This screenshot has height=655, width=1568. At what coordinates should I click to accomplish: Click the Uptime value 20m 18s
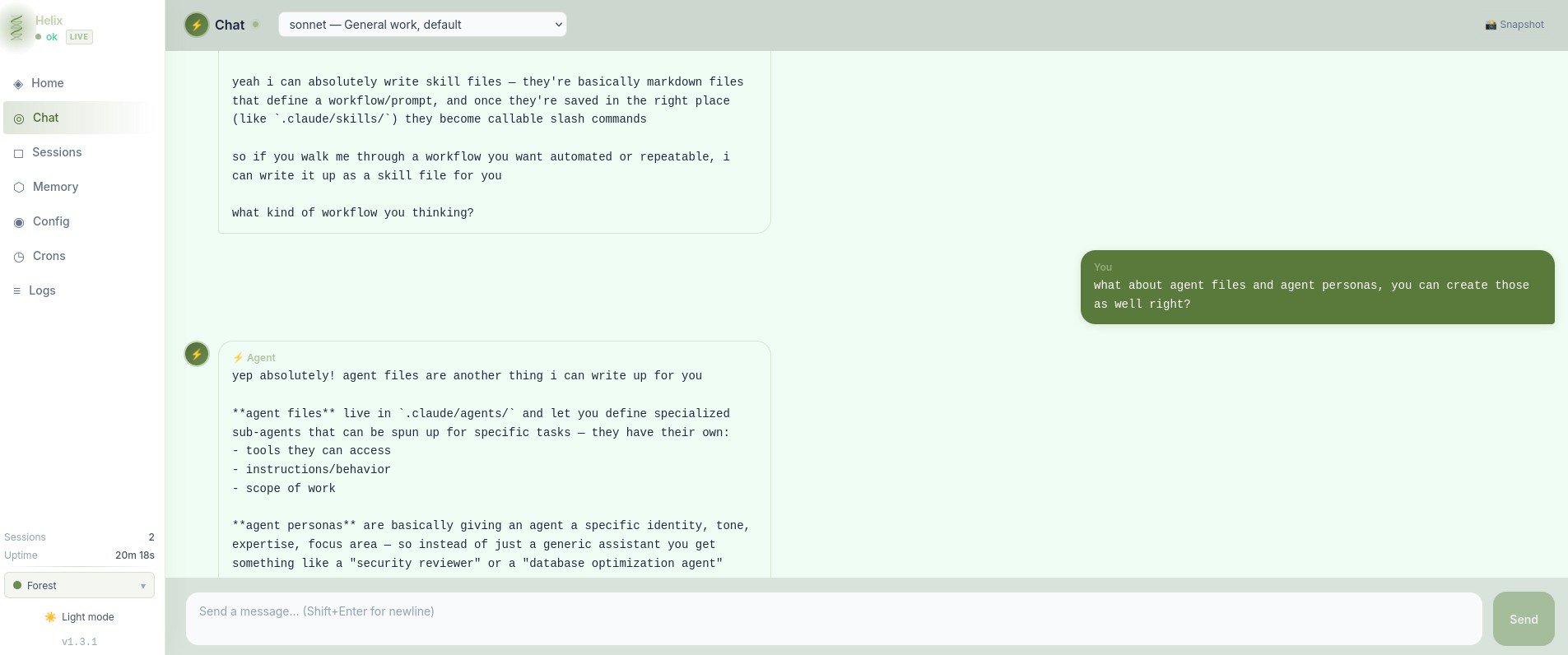click(x=135, y=555)
